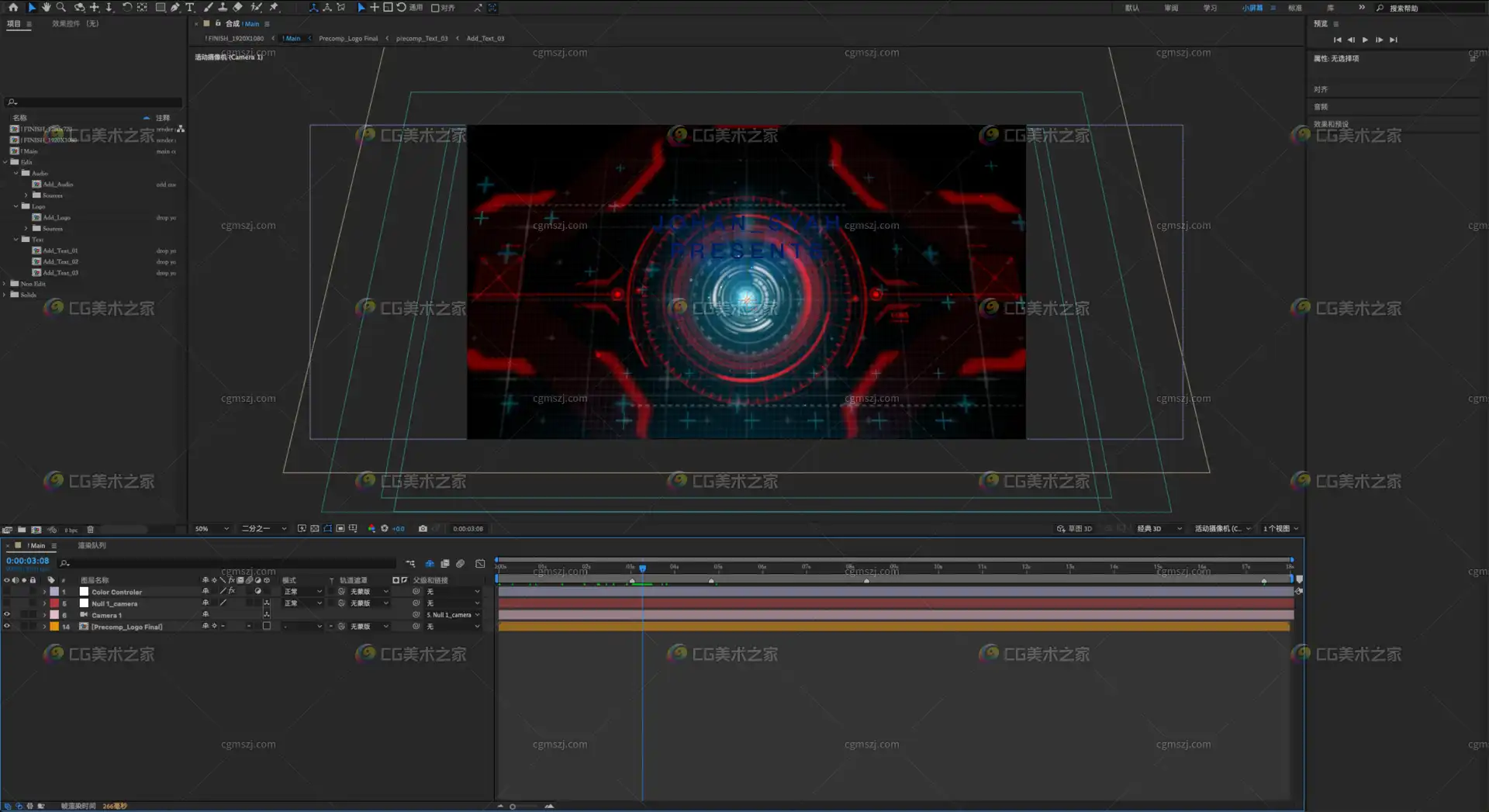Click the delete trash icon in Project panel

tap(90, 530)
